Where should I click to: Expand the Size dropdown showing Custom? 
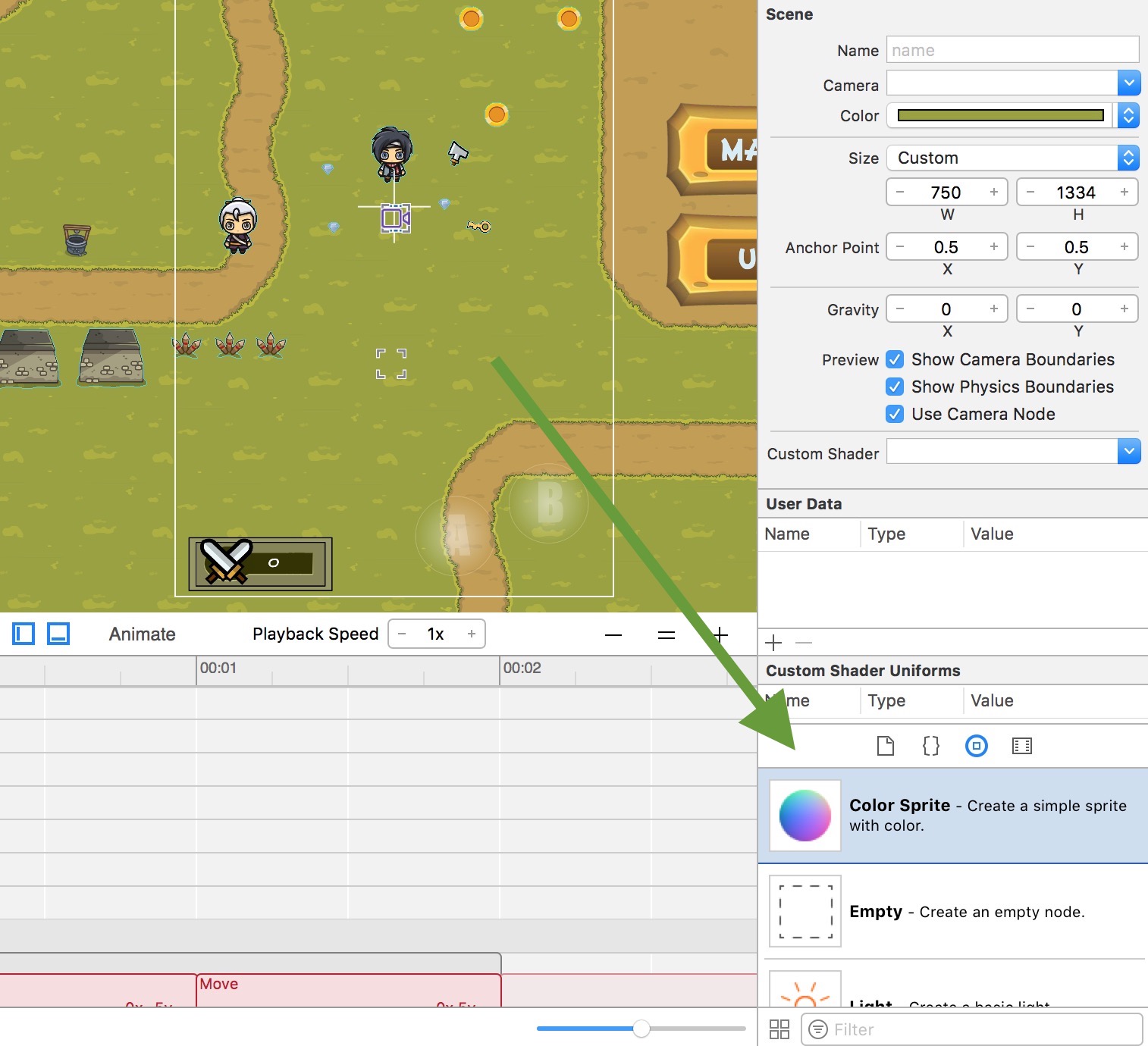(x=1128, y=158)
